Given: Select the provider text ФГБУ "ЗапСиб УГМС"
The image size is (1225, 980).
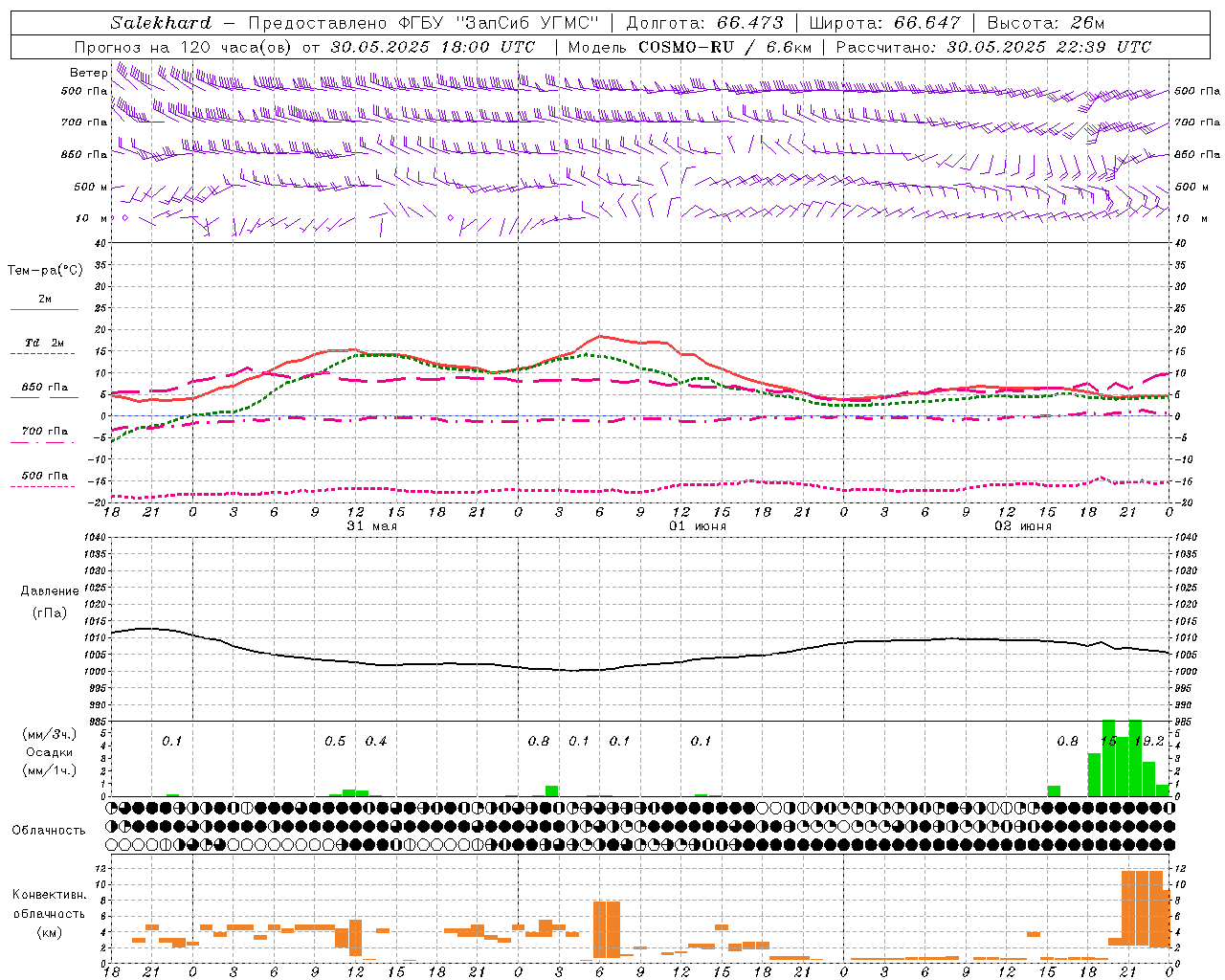Looking at the screenshot, I should coord(499,23).
